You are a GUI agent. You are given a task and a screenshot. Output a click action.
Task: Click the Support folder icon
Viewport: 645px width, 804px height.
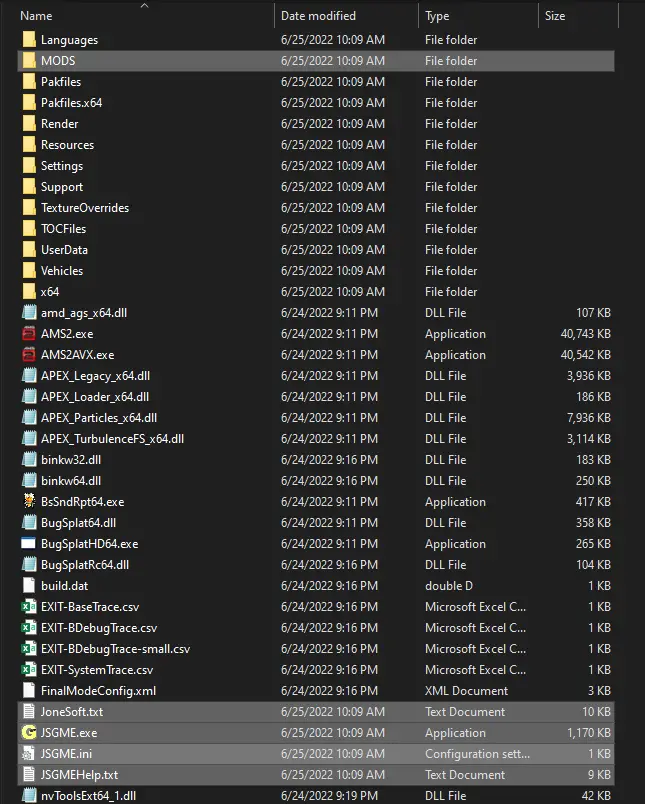[x=29, y=187]
